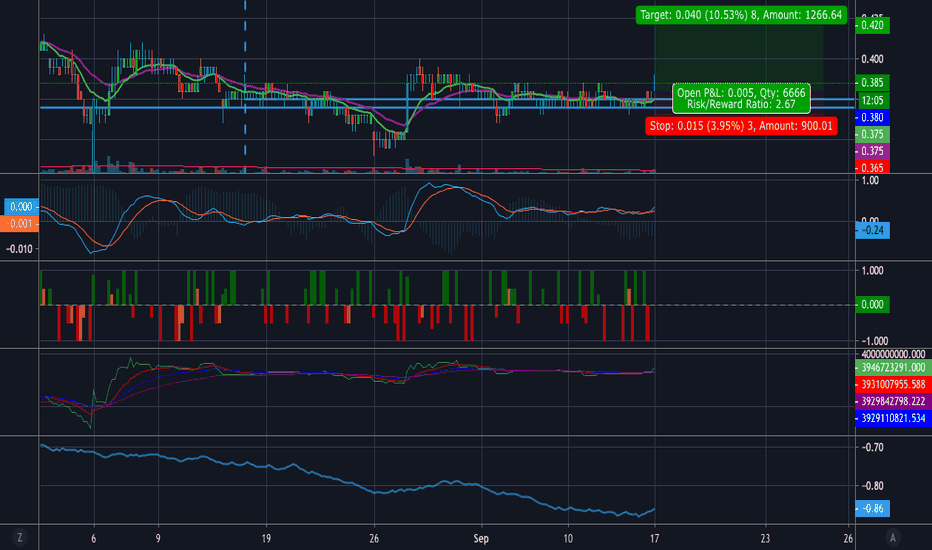Click the 0.420 green price label
The width and height of the screenshot is (932, 550).
[872, 25]
